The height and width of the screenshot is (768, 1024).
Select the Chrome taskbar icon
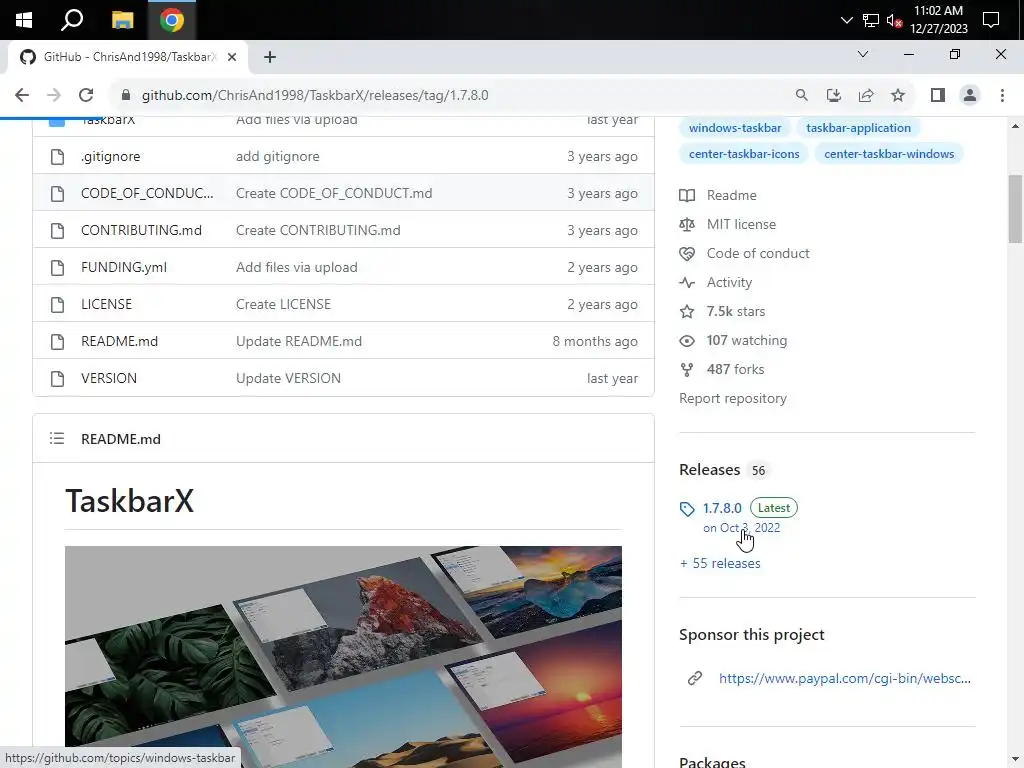coord(172,20)
